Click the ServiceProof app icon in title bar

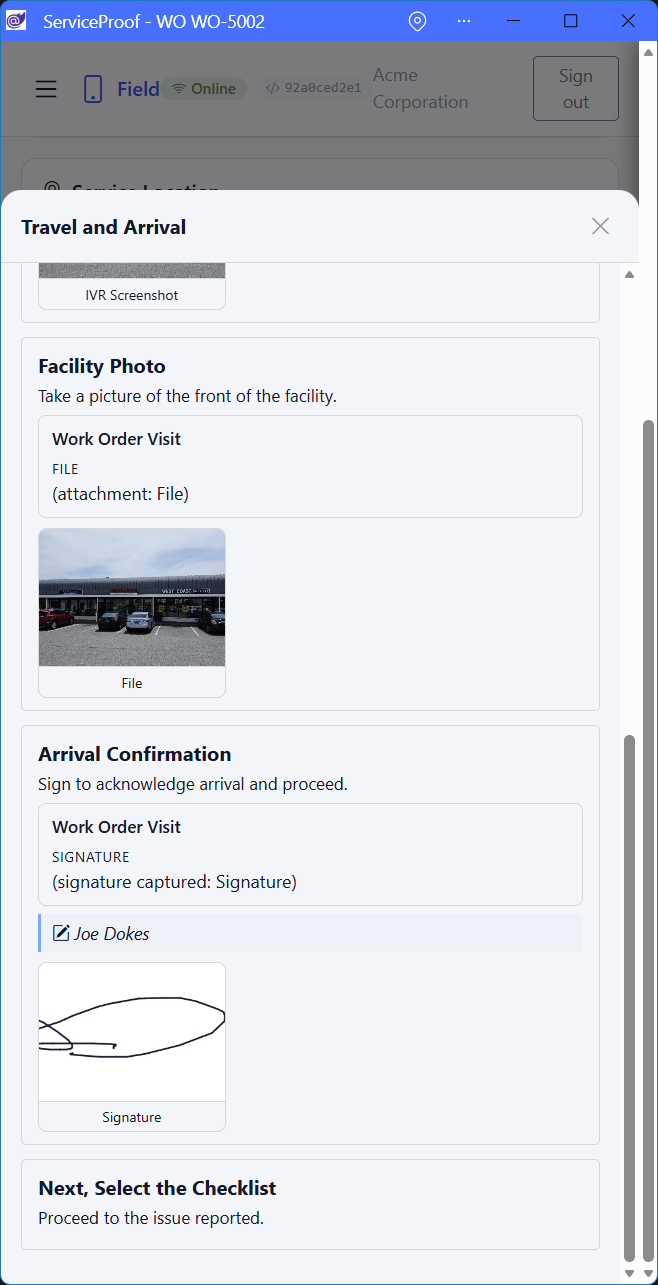point(16,21)
